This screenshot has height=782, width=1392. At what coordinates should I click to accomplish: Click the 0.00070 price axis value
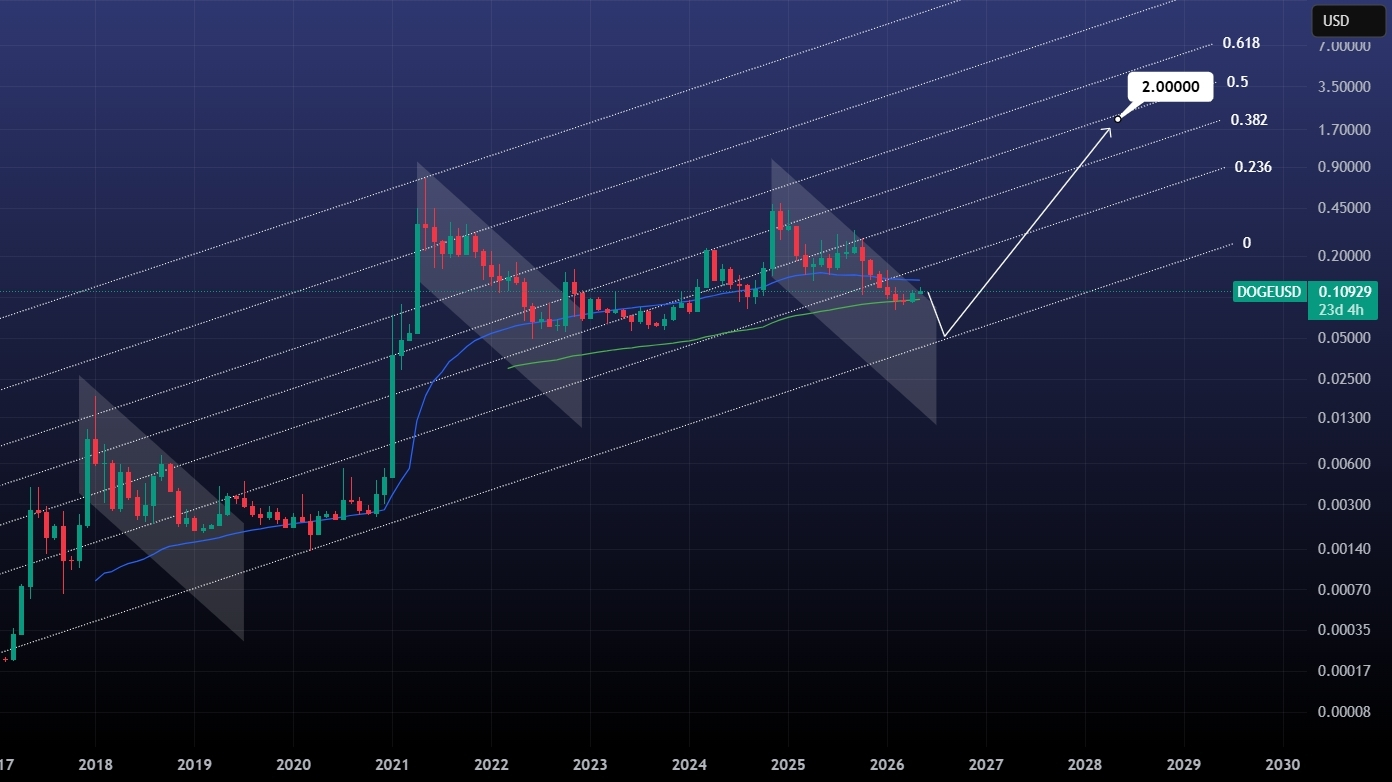(x=1344, y=590)
